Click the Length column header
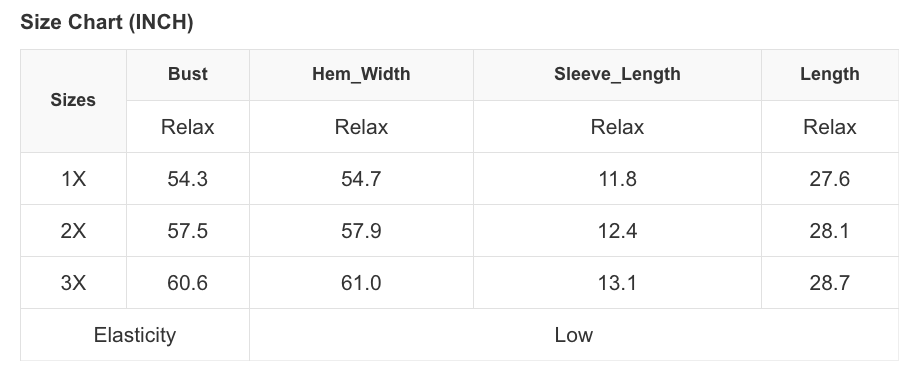The height and width of the screenshot is (388, 922). coord(829,74)
